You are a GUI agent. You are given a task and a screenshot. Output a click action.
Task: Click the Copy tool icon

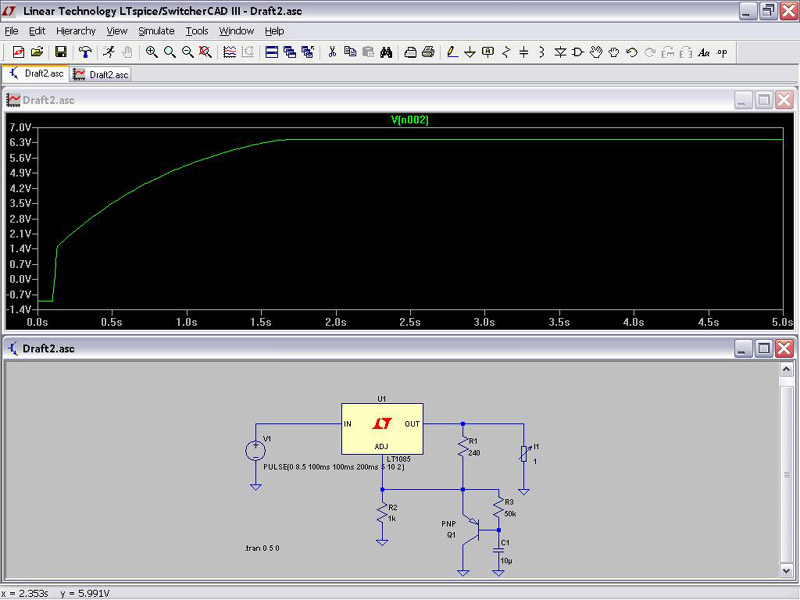point(350,52)
